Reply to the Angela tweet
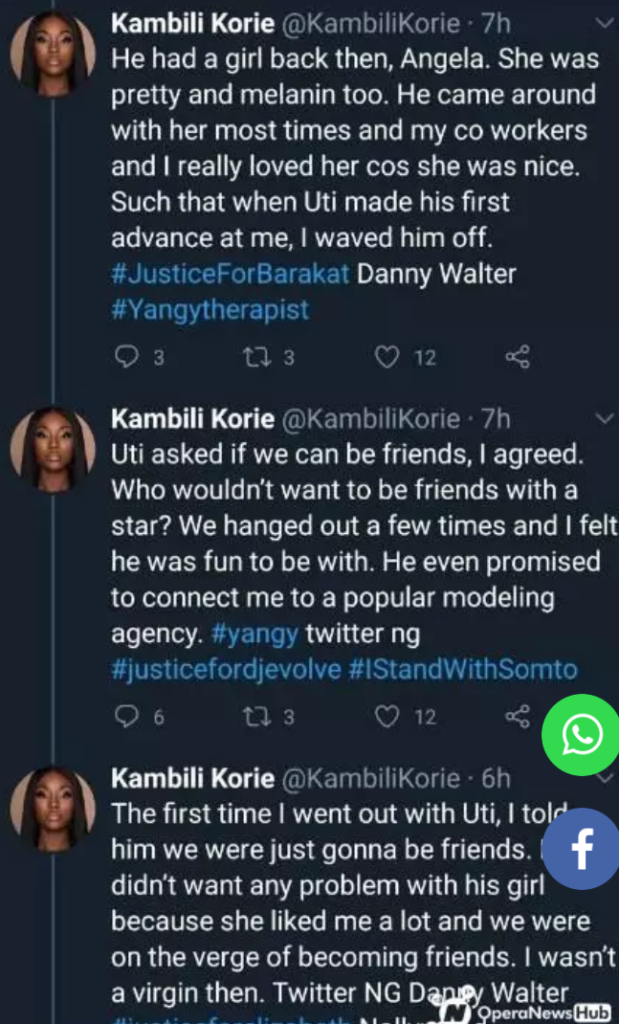This screenshot has height=1024, width=619. tap(126, 357)
